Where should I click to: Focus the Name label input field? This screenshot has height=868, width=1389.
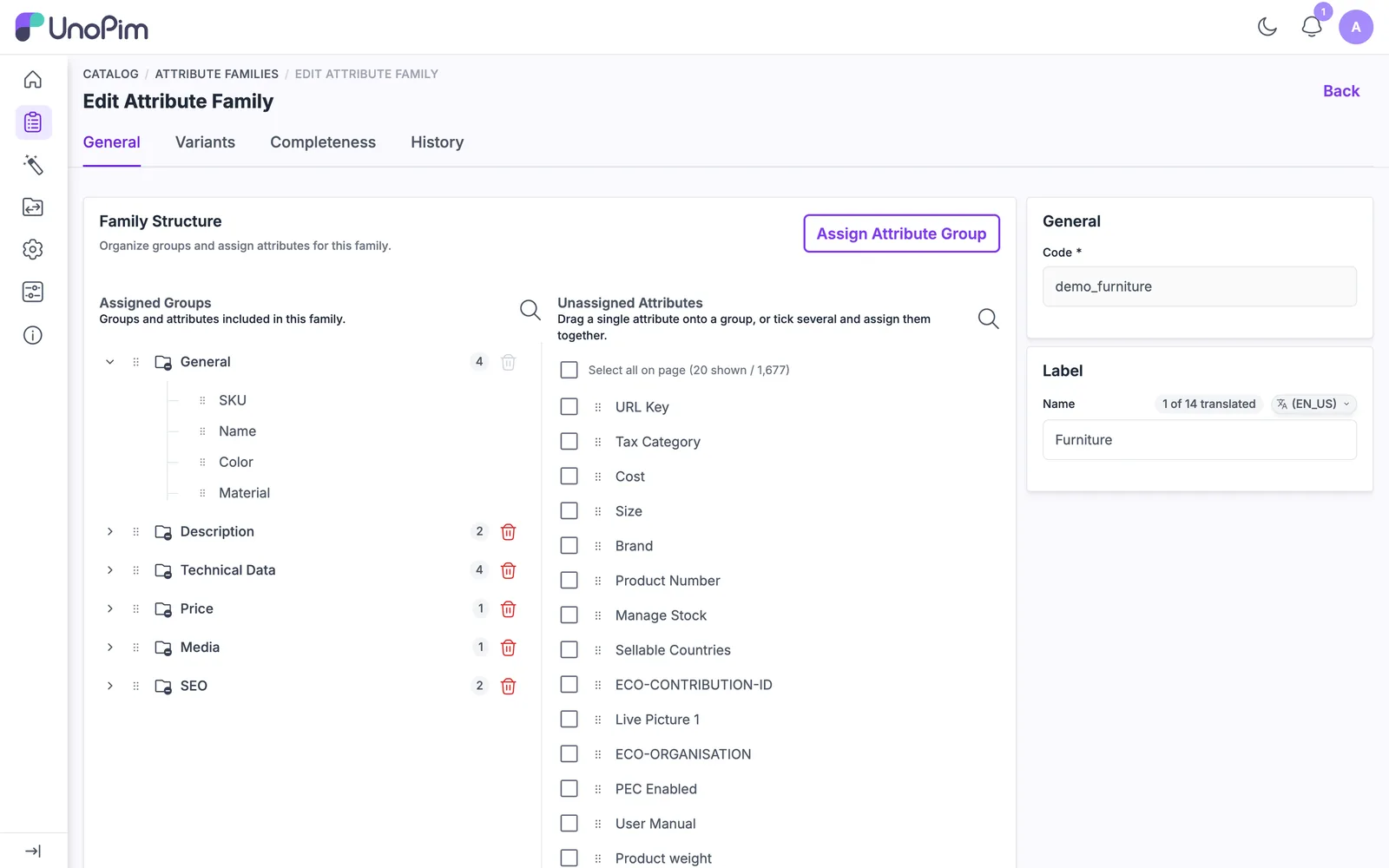1199,440
